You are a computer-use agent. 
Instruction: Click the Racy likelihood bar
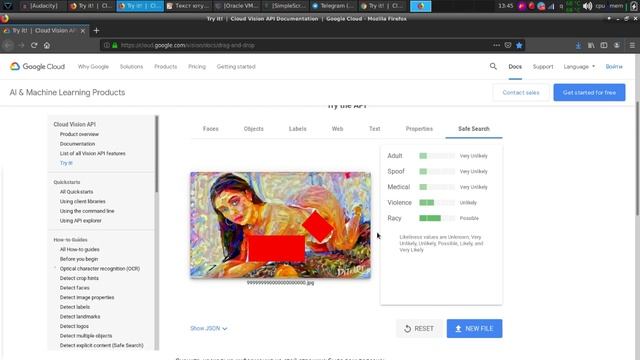pos(437,218)
